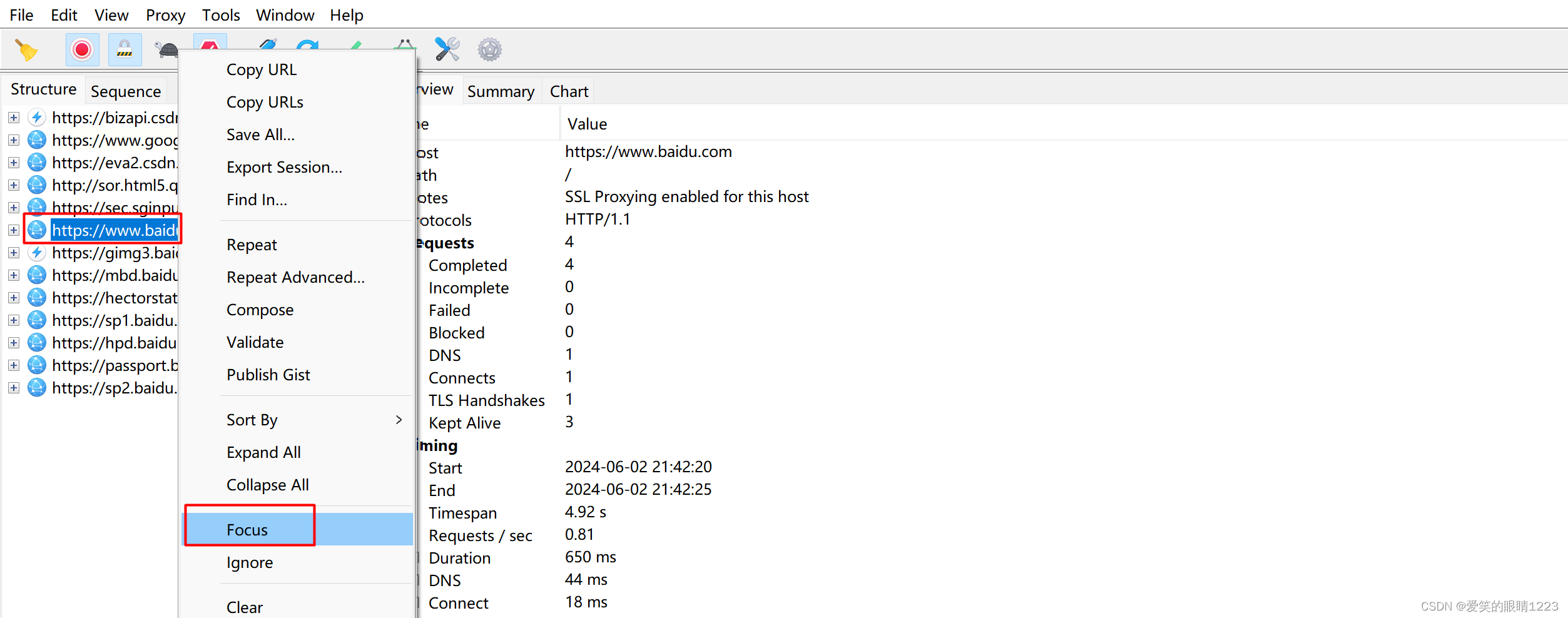Image resolution: width=1568 pixels, height=618 pixels.
Task: Switch to the Sequence tab
Action: [126, 91]
